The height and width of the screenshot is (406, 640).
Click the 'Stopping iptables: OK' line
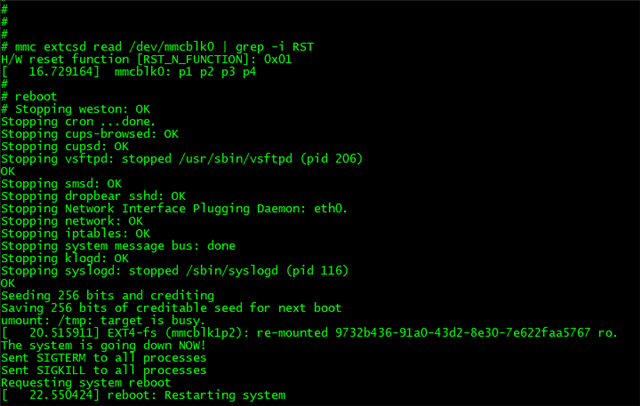point(76,233)
